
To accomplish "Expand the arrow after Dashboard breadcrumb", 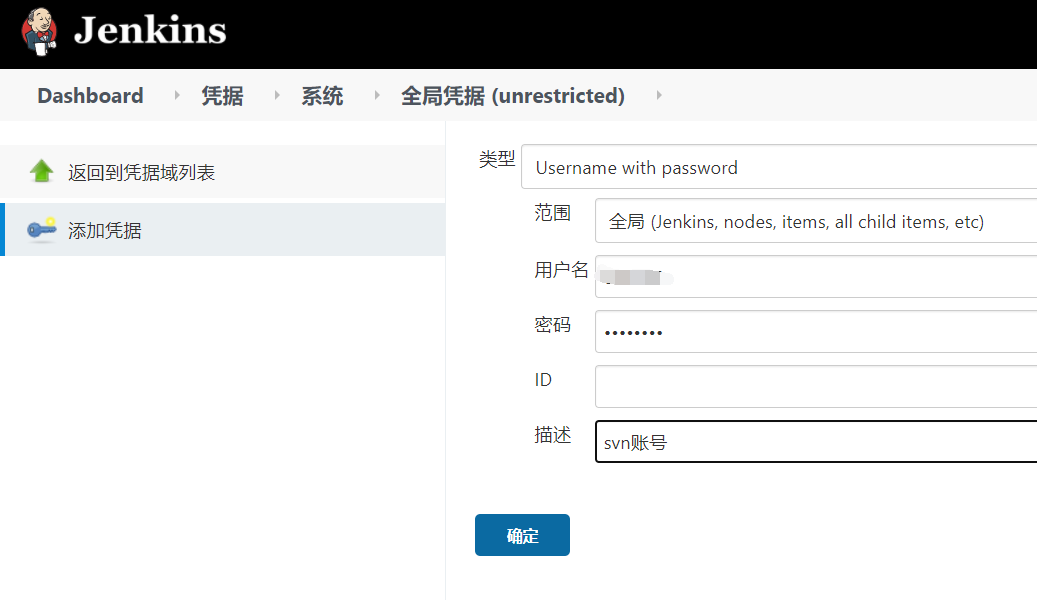I will (x=177, y=95).
